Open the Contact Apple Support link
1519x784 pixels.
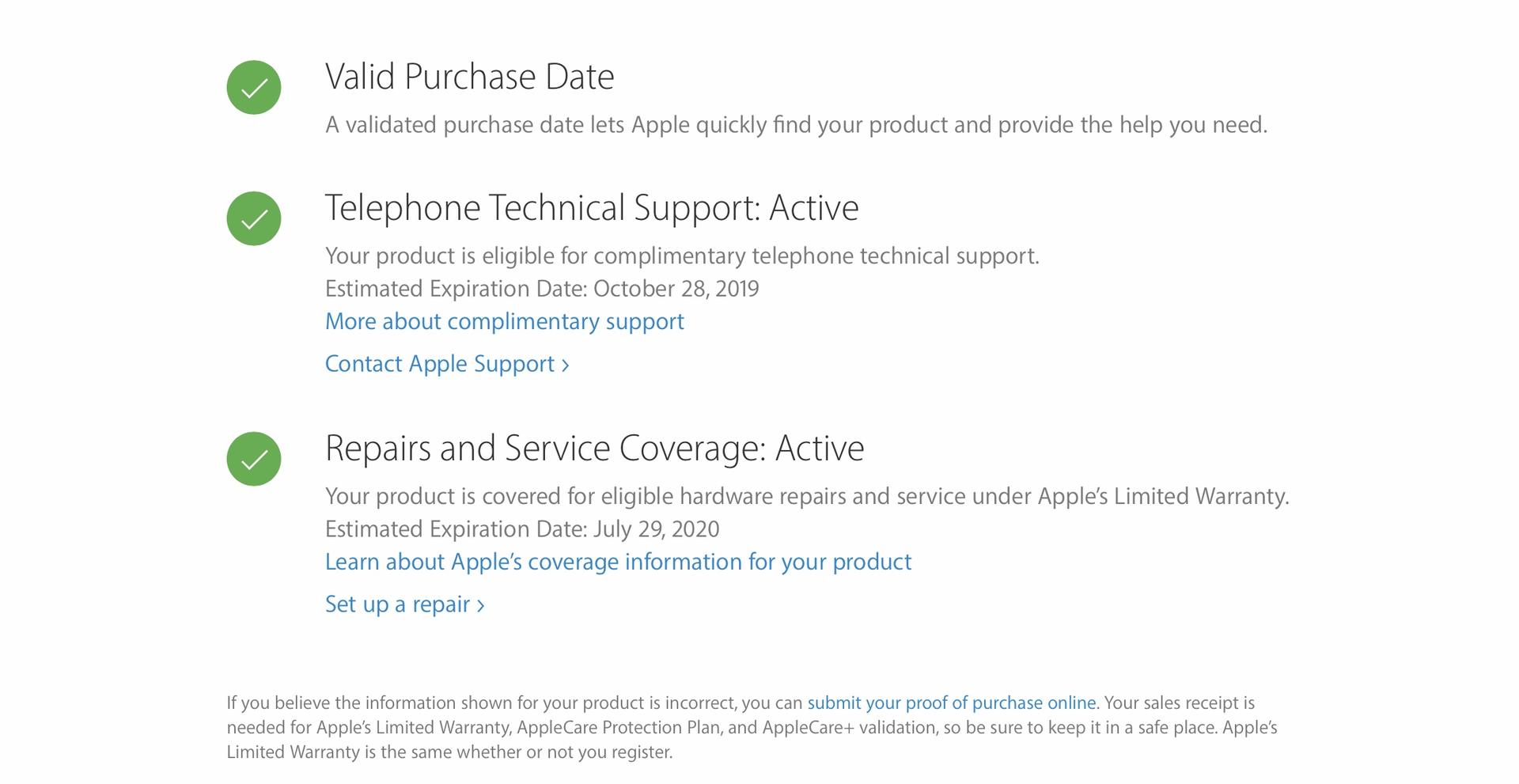[x=447, y=364]
